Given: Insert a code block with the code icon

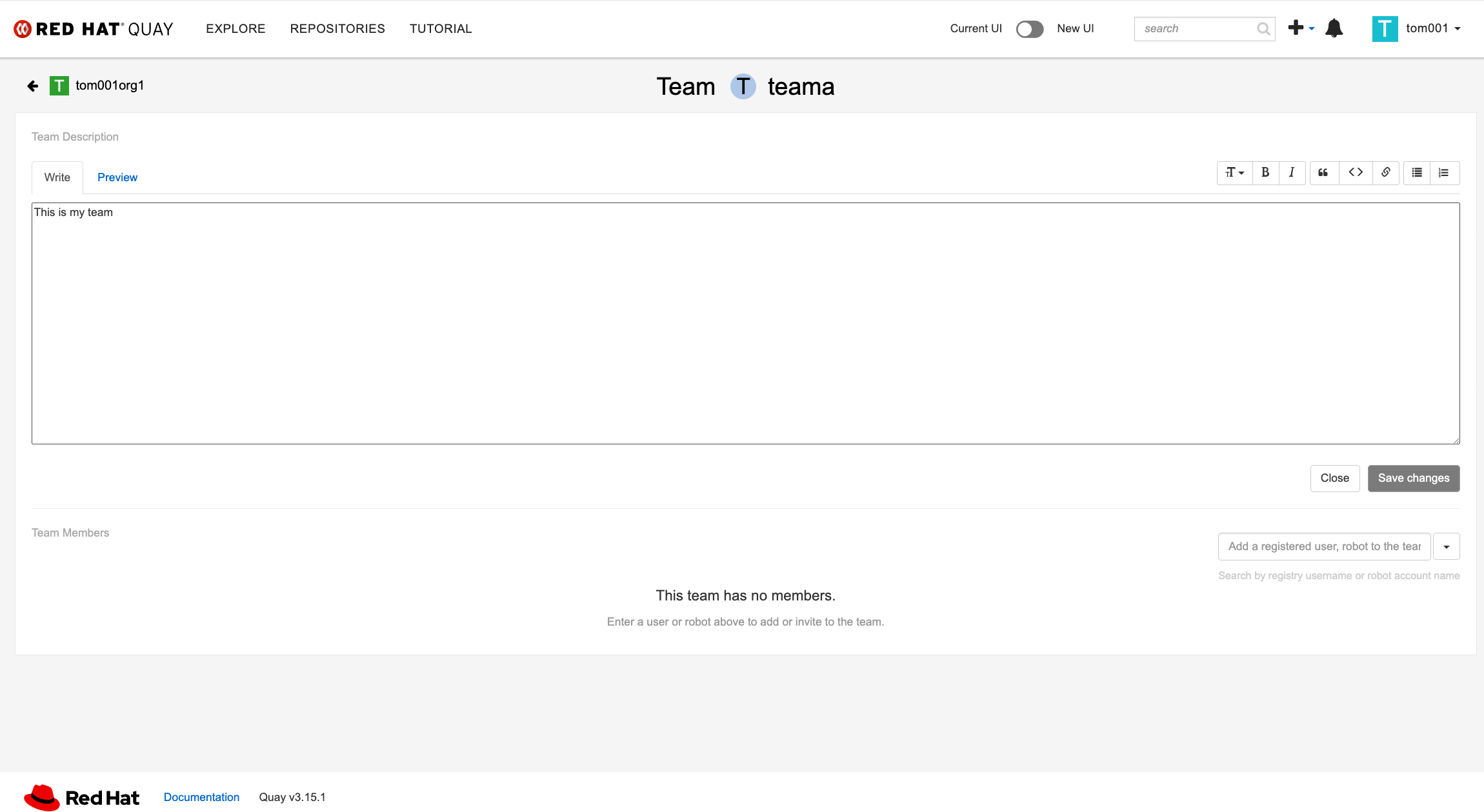Looking at the screenshot, I should tap(1356, 172).
